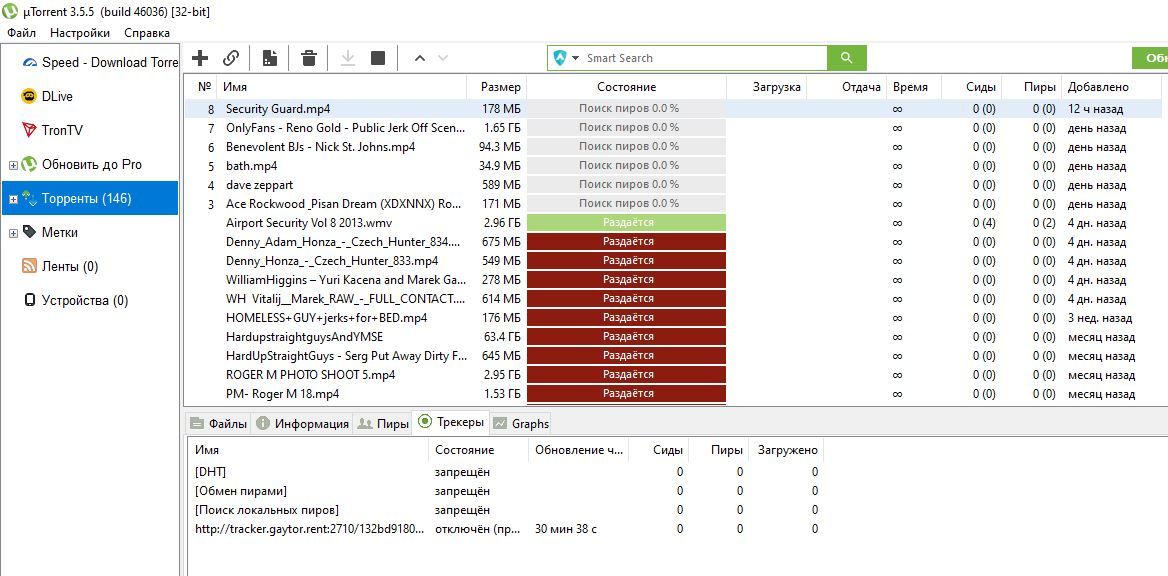The height and width of the screenshot is (576, 1168).
Task: Click the Remove Torrent trash icon
Action: (x=308, y=57)
